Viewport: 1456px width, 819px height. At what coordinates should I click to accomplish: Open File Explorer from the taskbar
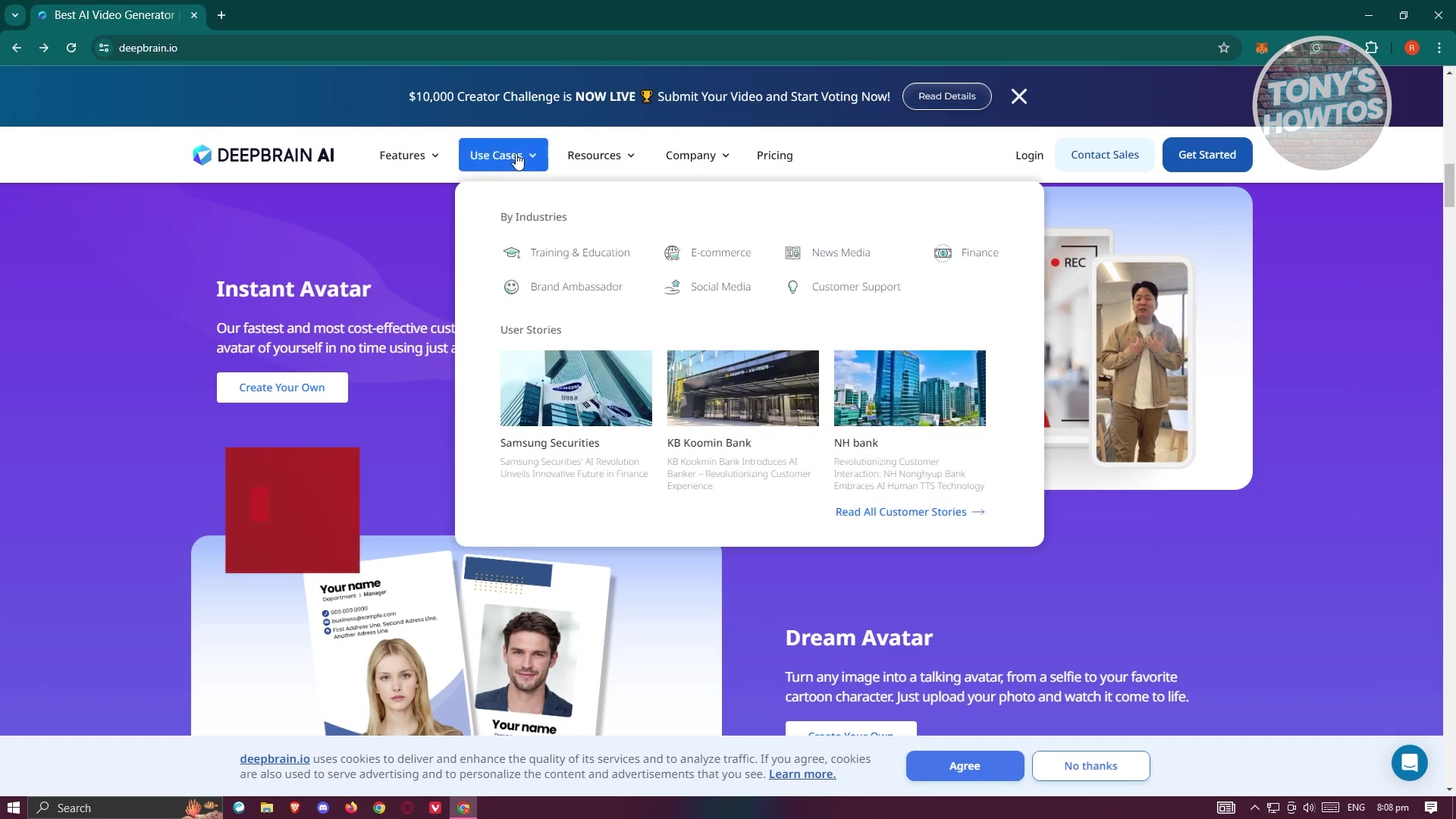pos(267,808)
